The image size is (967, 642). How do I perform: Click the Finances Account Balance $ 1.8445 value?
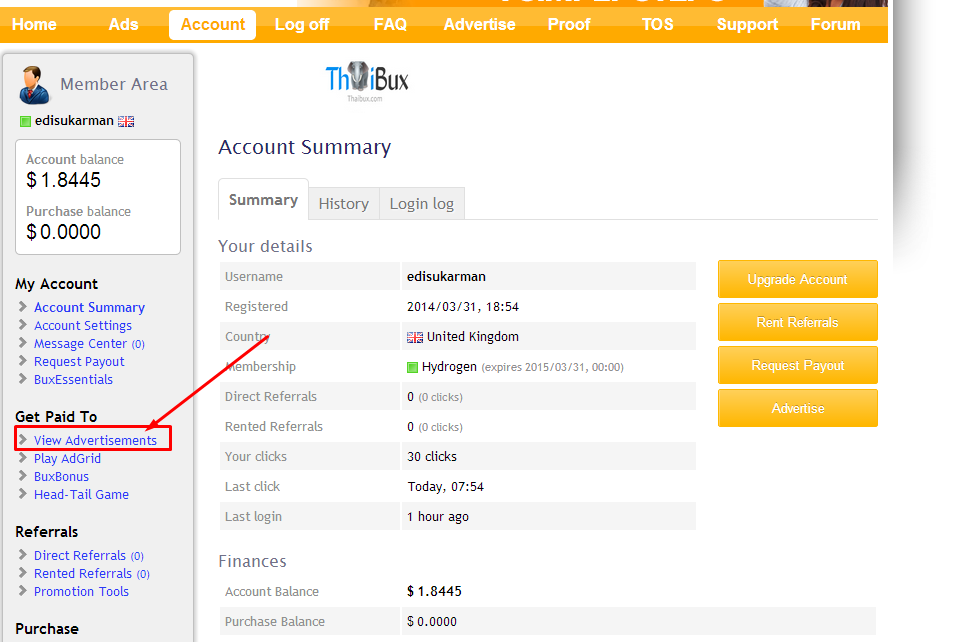[x=434, y=591]
